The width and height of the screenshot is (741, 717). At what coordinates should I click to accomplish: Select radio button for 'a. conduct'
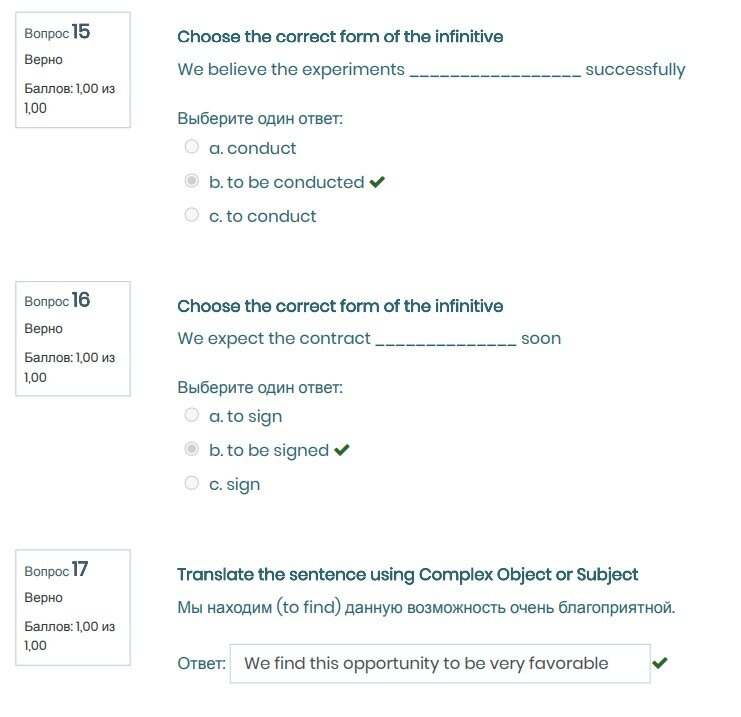click(x=192, y=147)
